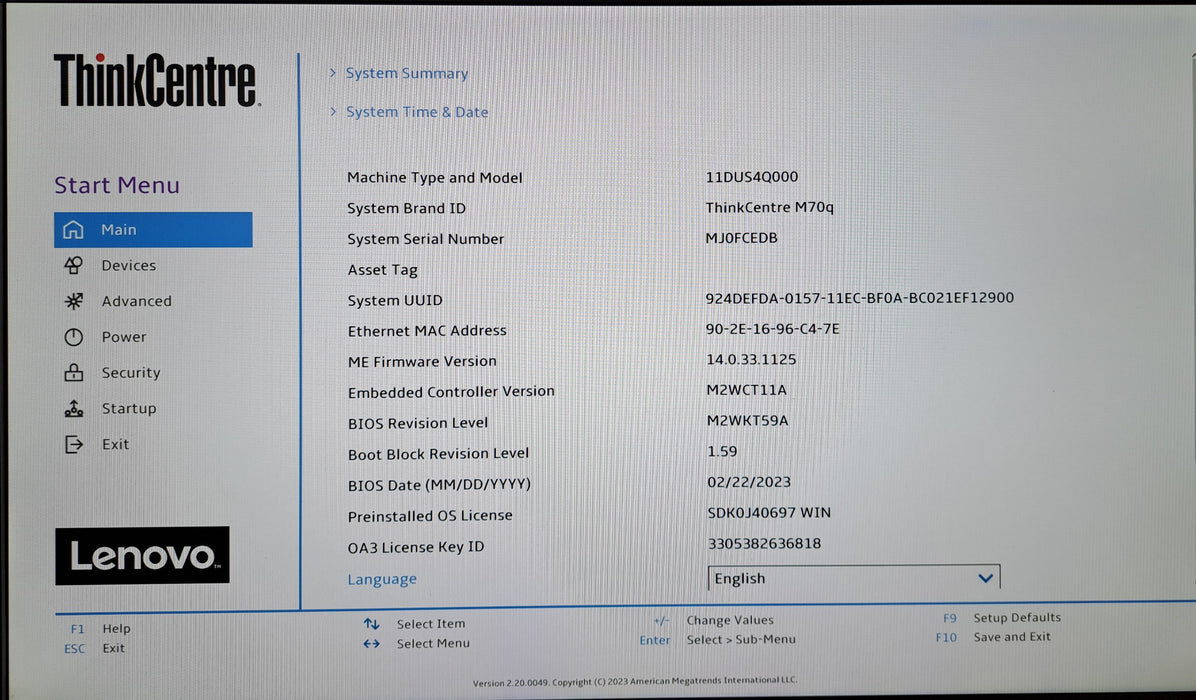The height and width of the screenshot is (700, 1196).
Task: Click the Security padlock icon
Action: point(73,373)
